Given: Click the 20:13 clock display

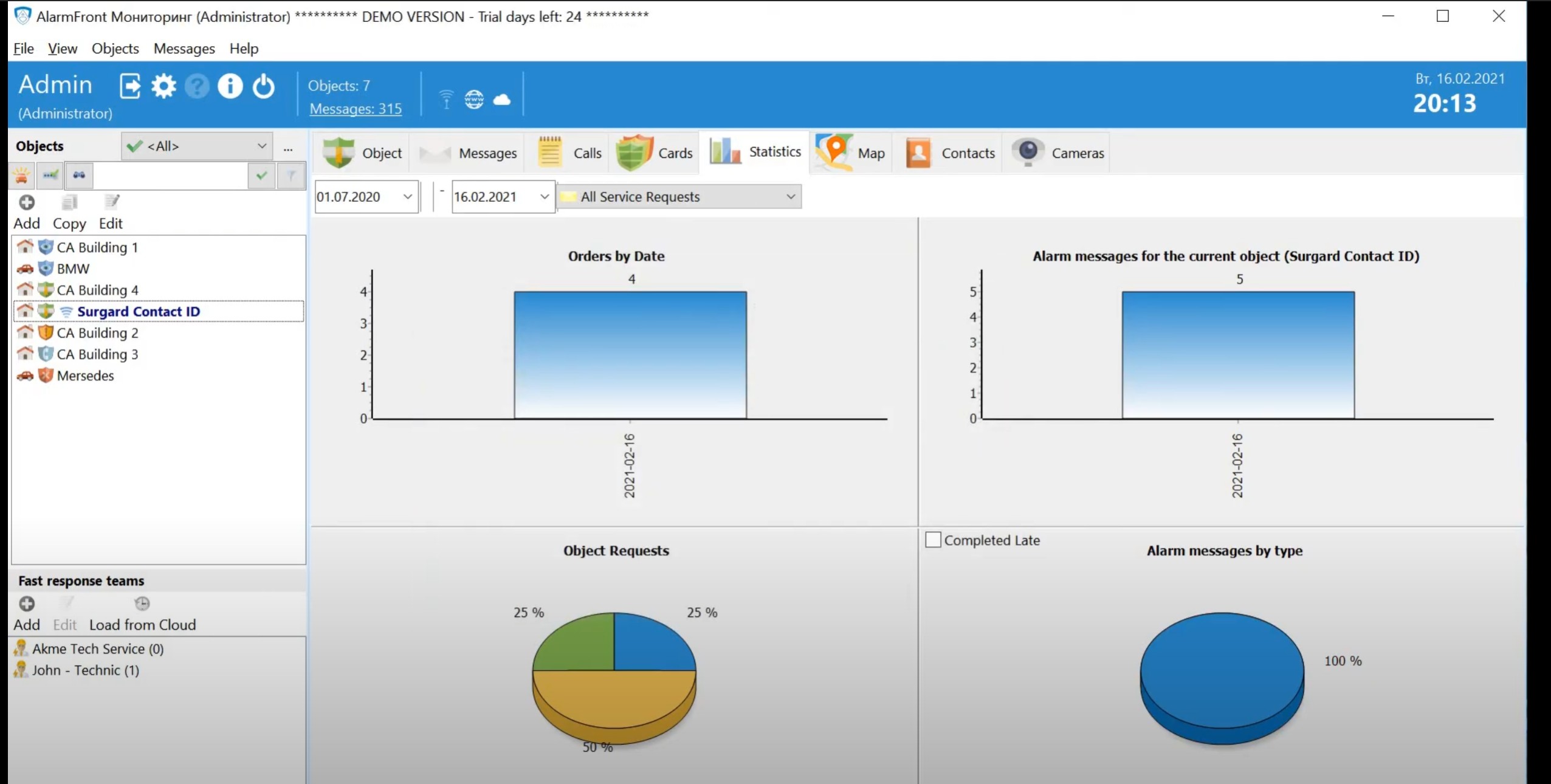Looking at the screenshot, I should click(1445, 103).
